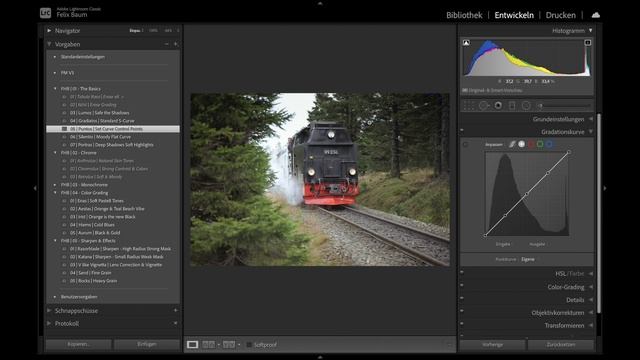The height and width of the screenshot is (360, 640).
Task: Click the Kopieren button
Action: click(78, 344)
